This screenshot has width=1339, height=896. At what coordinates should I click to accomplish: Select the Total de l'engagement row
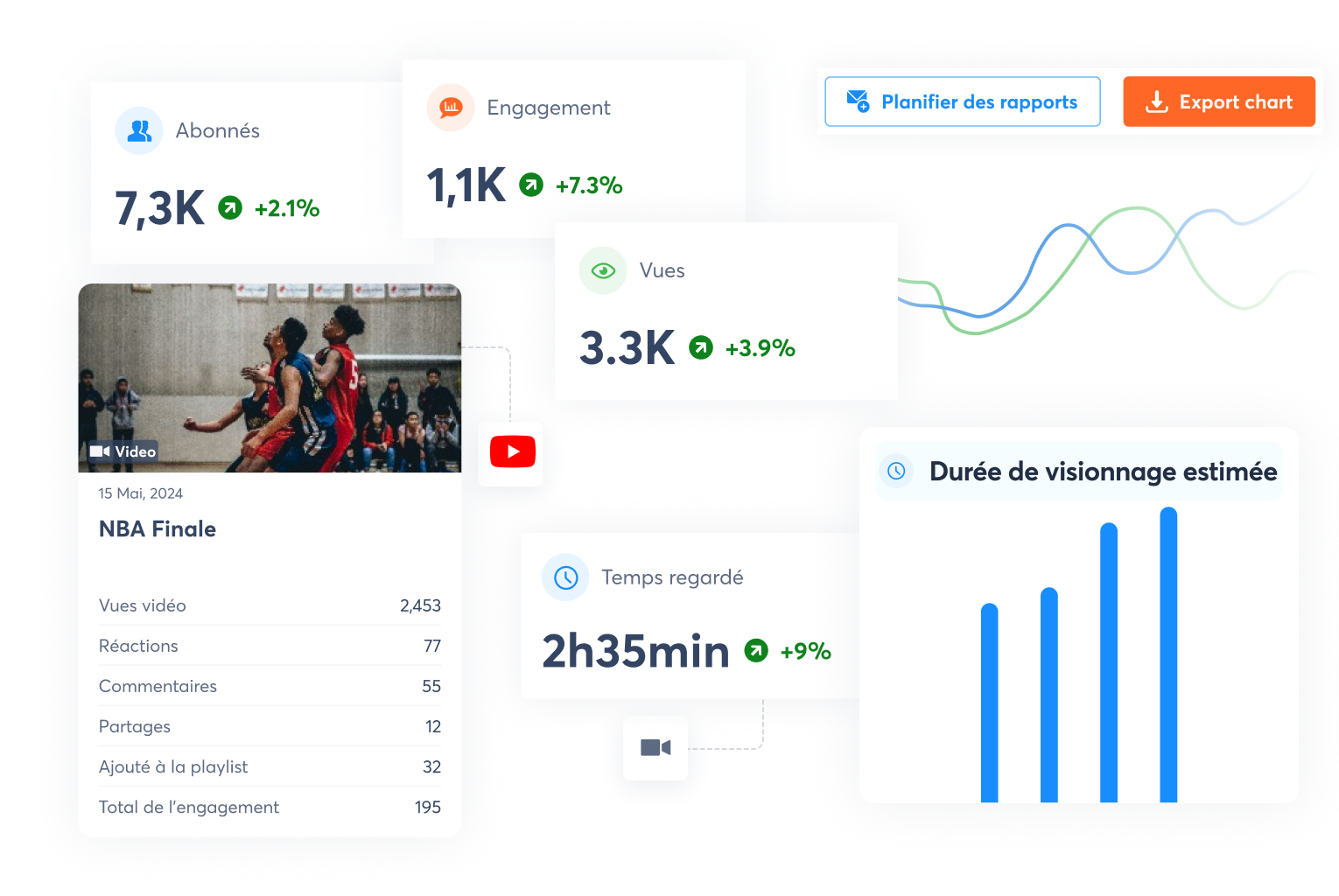click(x=270, y=807)
